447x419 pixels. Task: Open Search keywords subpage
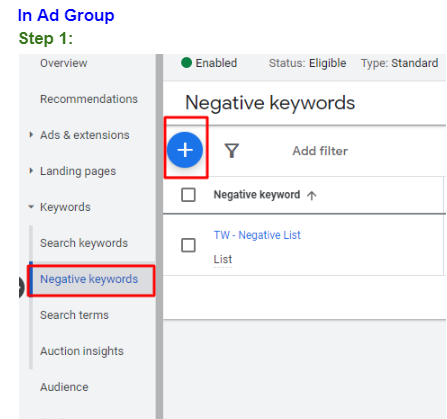click(x=84, y=243)
